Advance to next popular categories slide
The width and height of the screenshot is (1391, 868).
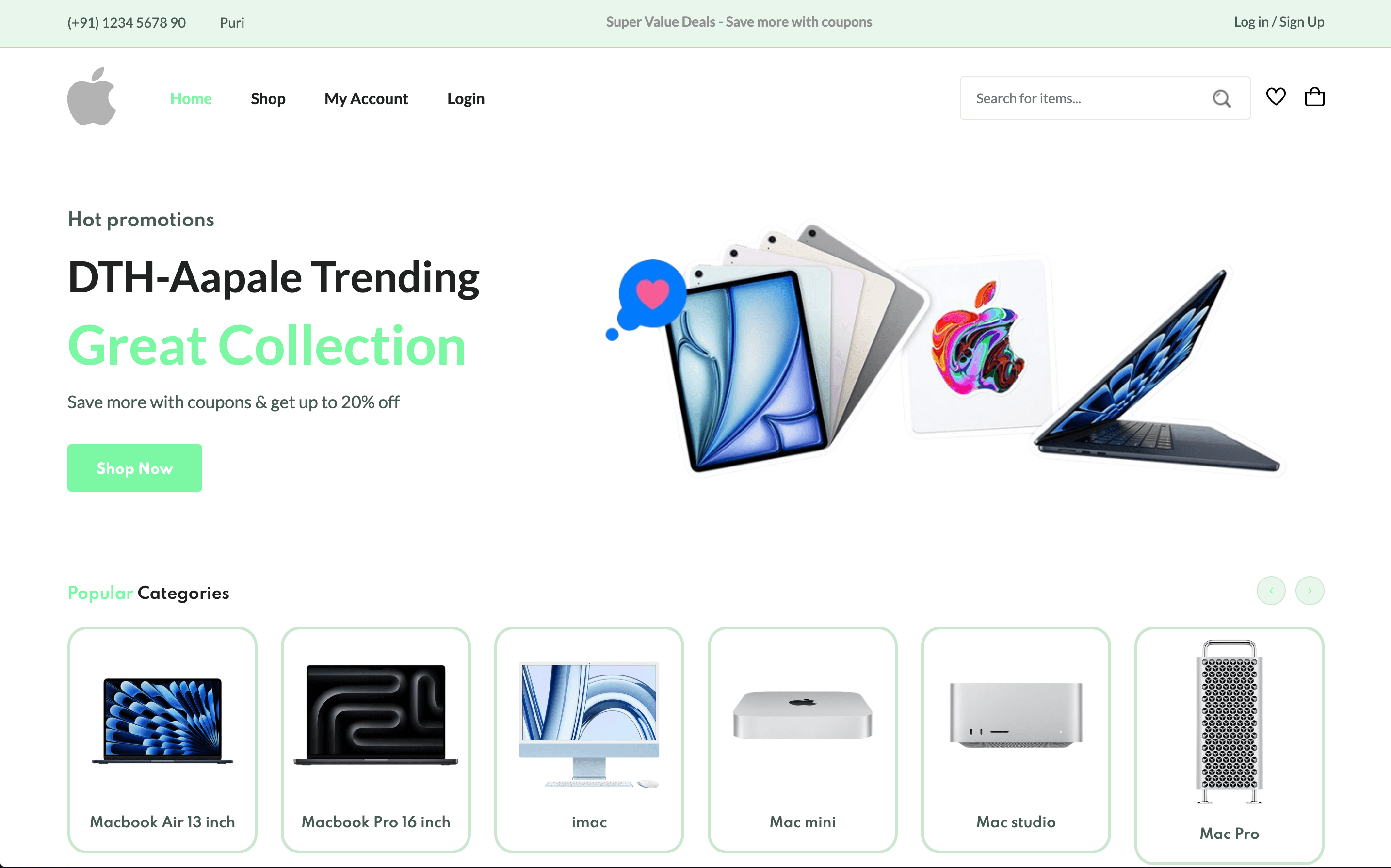tap(1310, 591)
